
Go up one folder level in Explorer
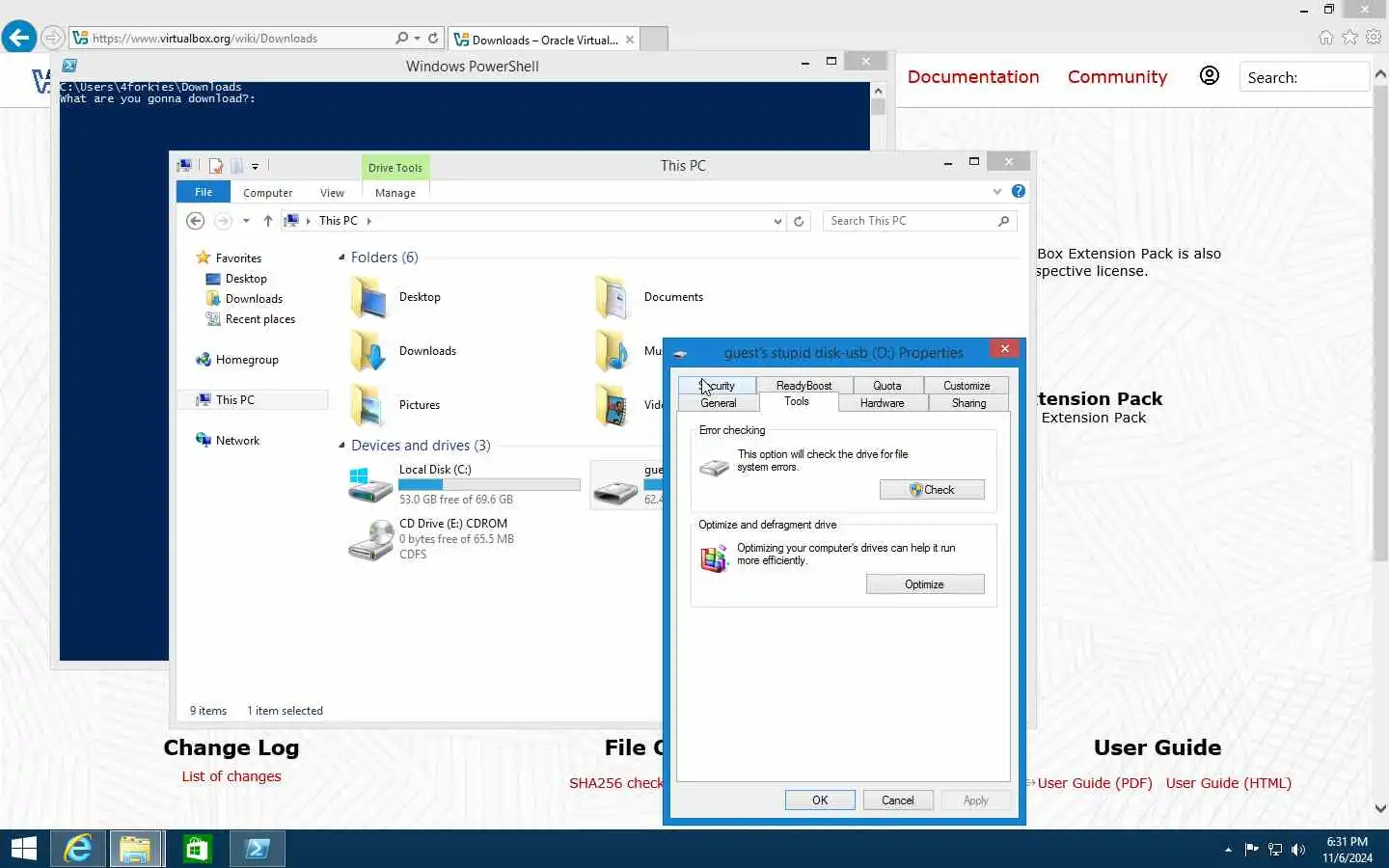click(x=268, y=221)
